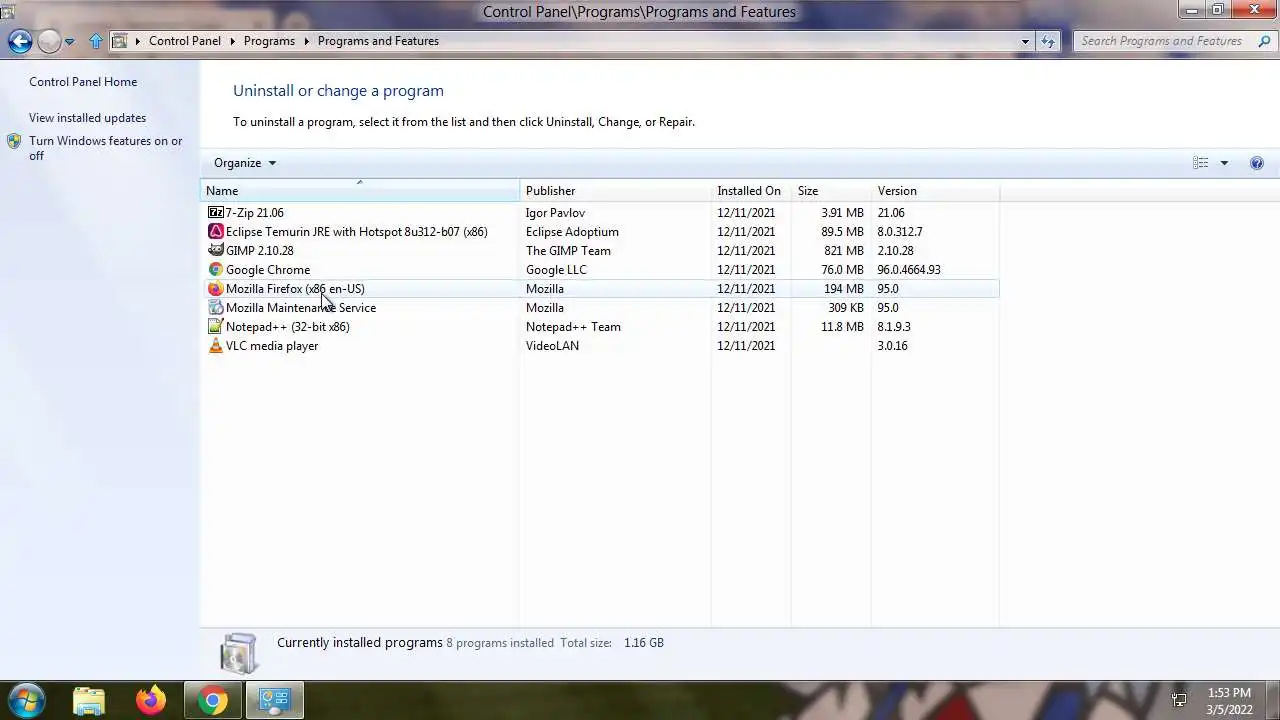Open the Windows Start orb
Screen dimensions: 1280x720
coord(27,700)
